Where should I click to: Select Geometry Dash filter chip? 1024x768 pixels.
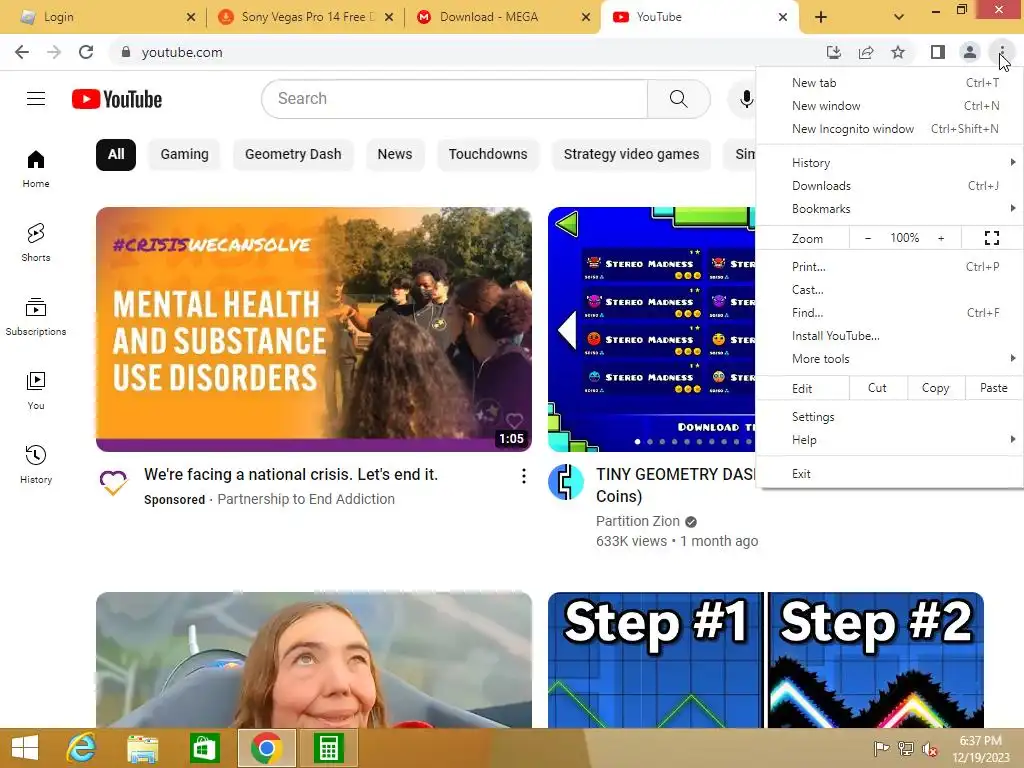(293, 155)
